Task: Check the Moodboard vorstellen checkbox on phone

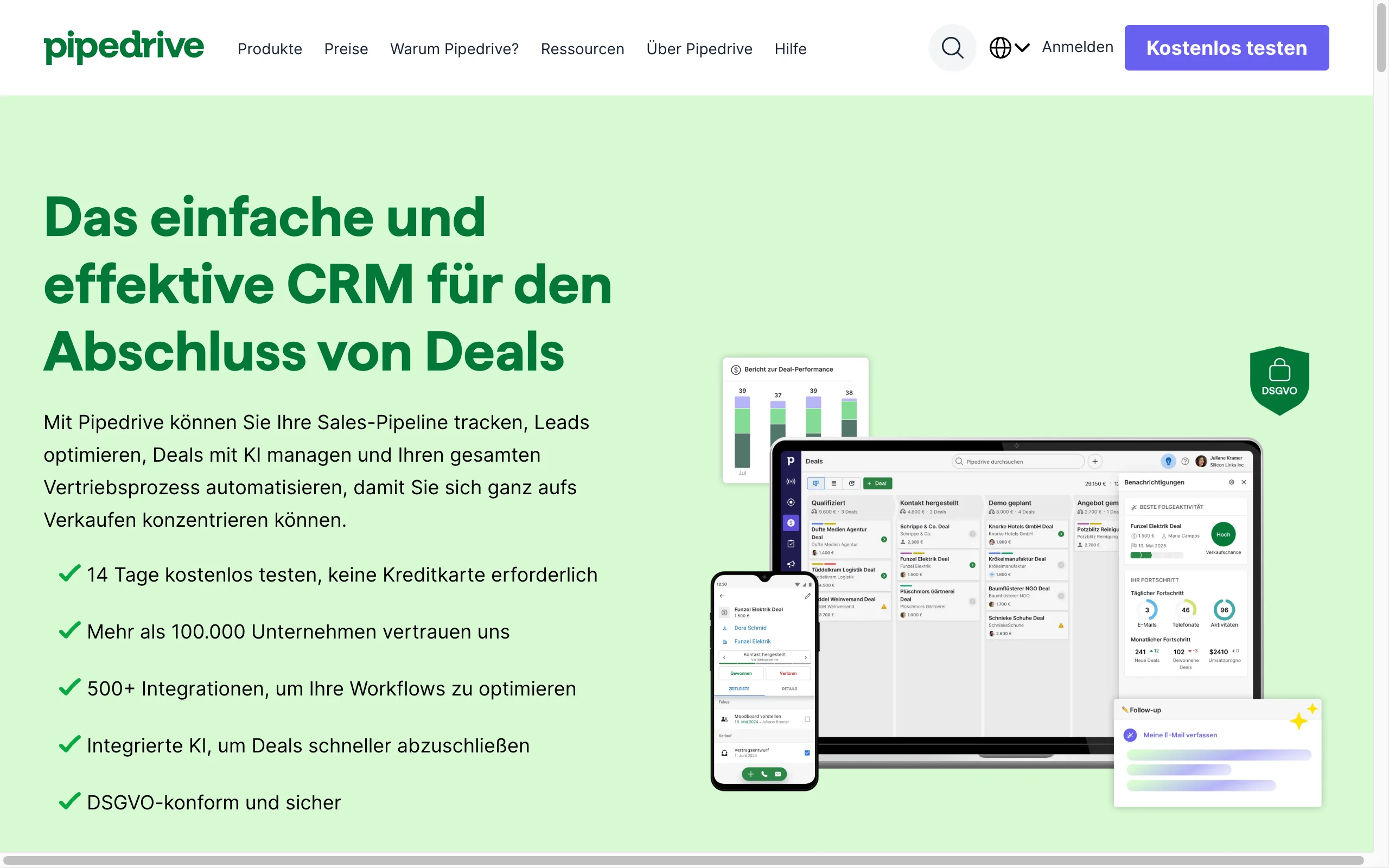Action: tap(807, 719)
